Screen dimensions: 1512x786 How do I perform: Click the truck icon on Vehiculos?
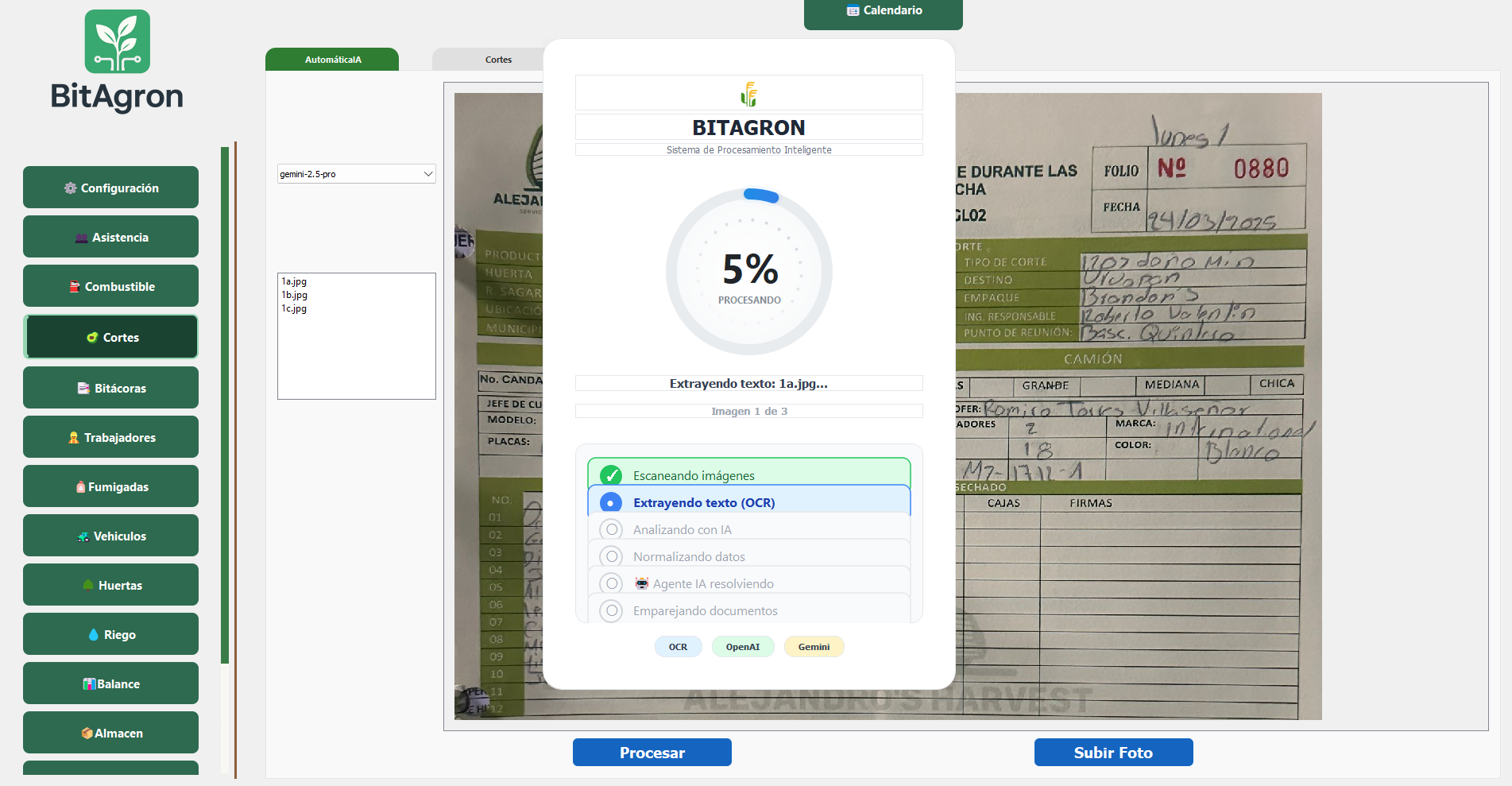(83, 536)
